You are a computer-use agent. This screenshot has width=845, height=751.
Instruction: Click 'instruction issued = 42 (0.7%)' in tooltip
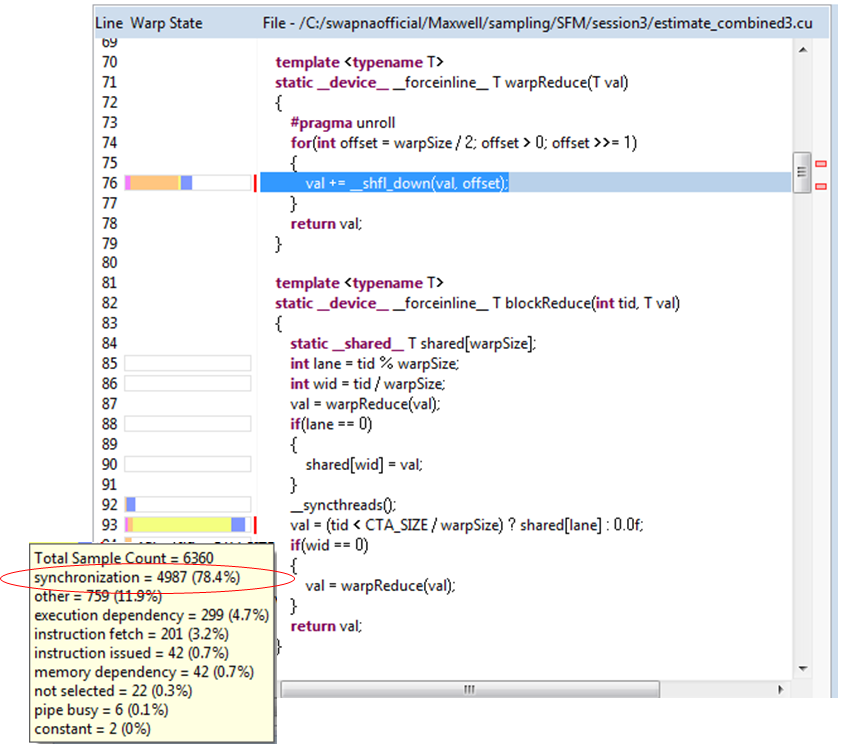pos(131,653)
